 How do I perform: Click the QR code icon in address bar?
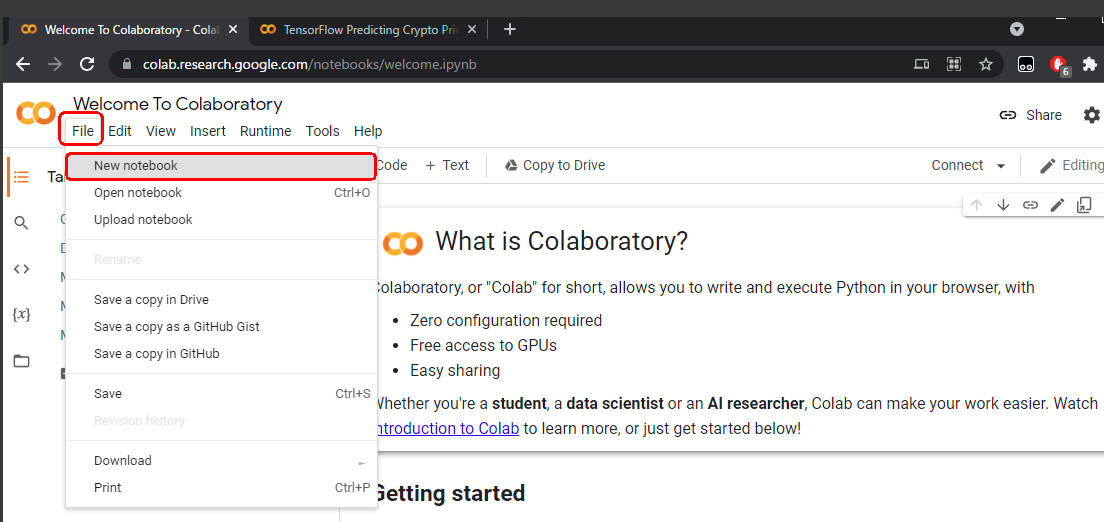(954, 64)
